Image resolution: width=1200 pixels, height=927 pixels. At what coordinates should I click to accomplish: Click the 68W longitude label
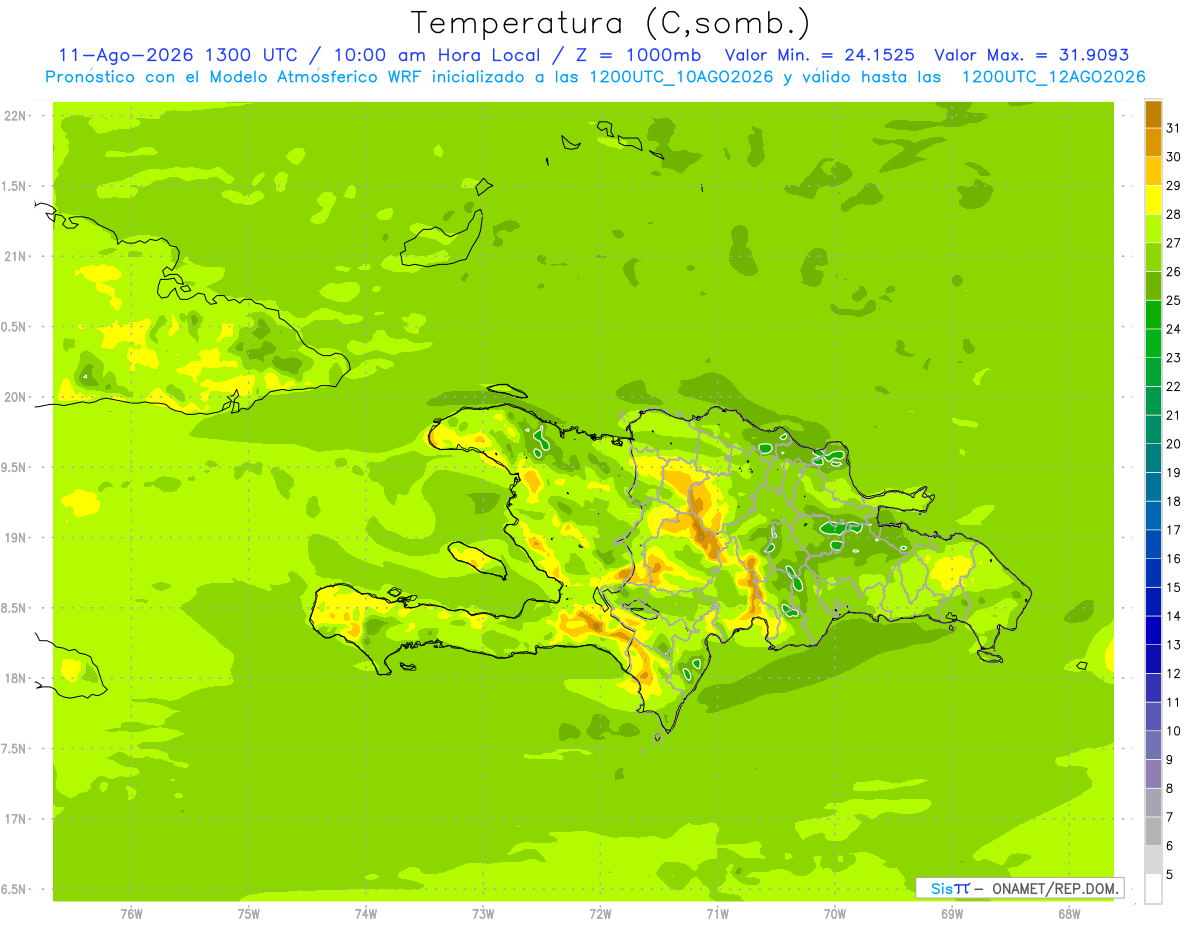[1069, 914]
